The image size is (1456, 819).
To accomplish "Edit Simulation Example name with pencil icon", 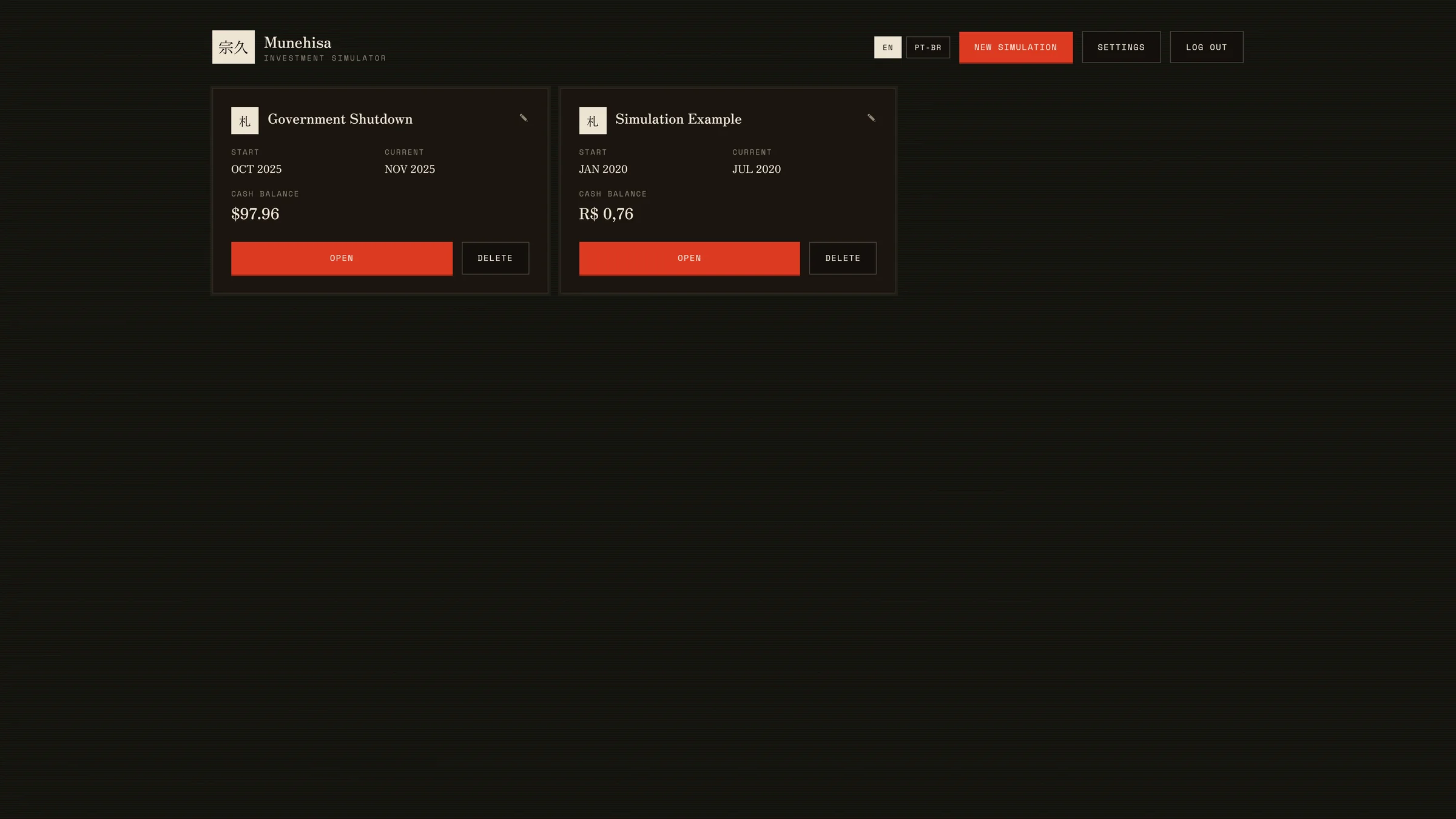I will tap(871, 118).
